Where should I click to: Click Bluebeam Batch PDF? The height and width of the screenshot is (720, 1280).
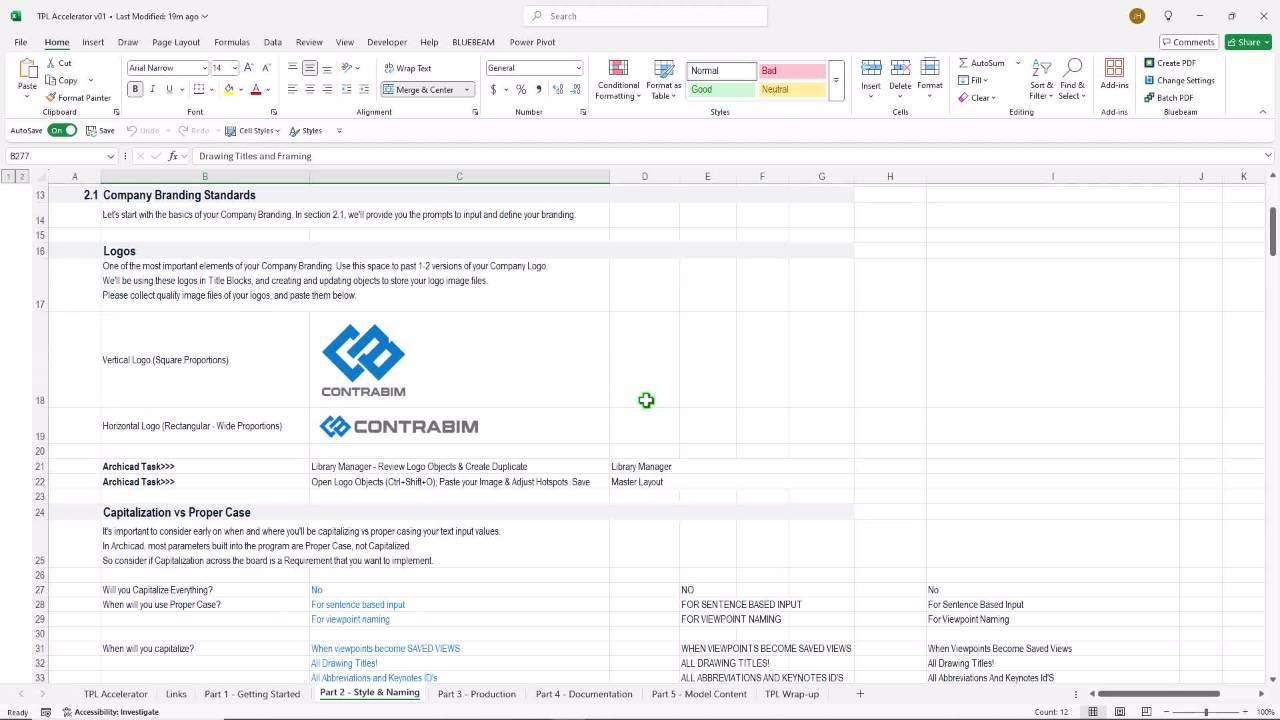[x=1168, y=98]
